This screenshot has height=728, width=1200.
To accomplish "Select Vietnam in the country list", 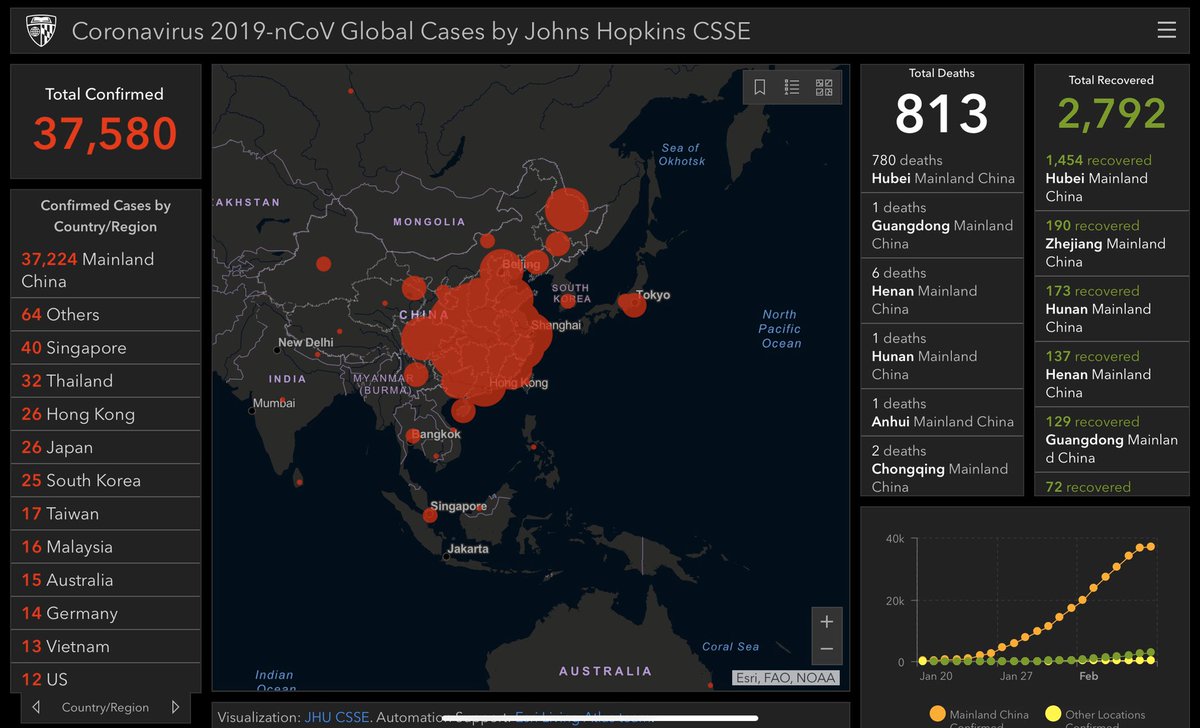I will coord(106,646).
